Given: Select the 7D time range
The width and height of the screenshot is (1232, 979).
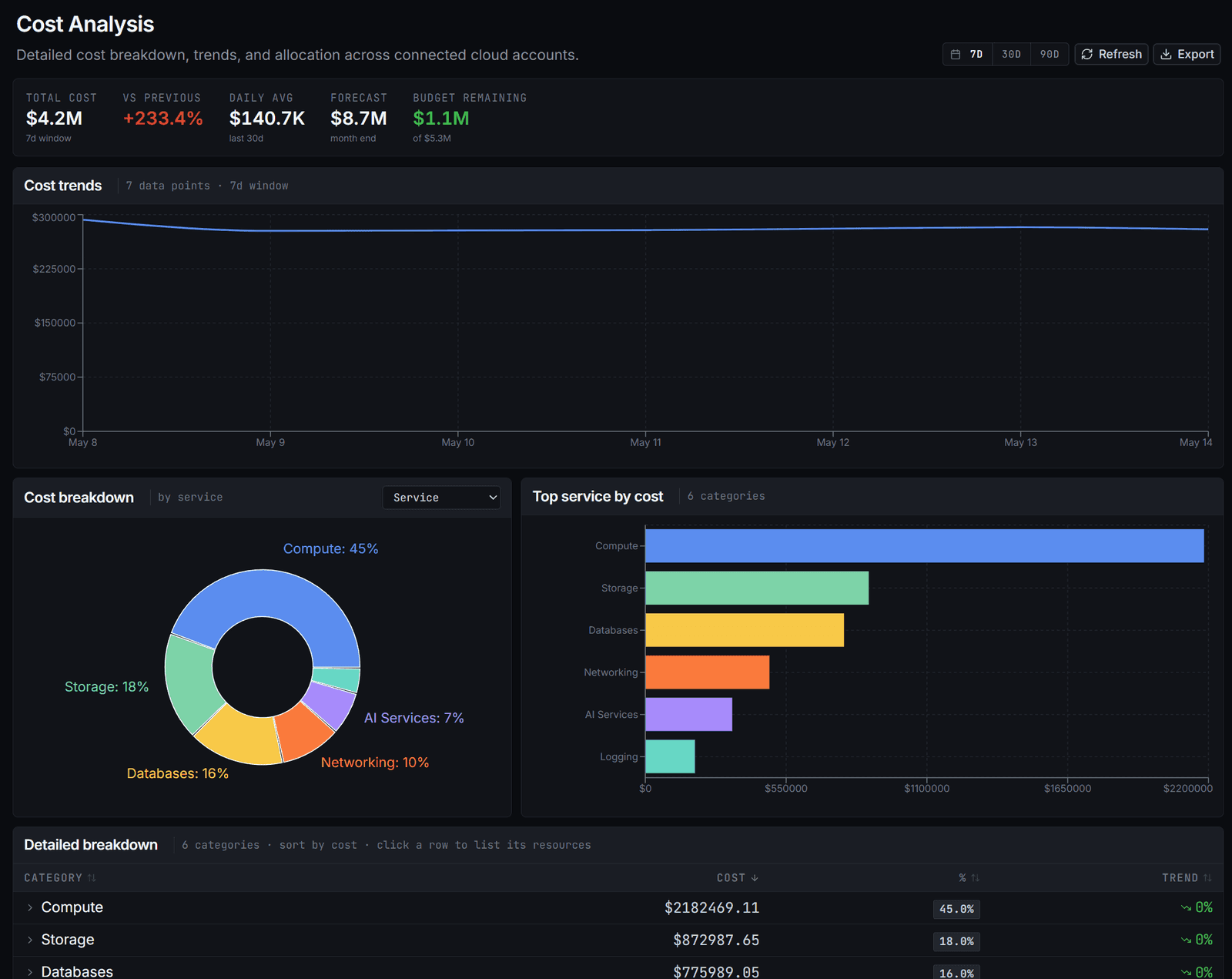Looking at the screenshot, I should click(969, 55).
